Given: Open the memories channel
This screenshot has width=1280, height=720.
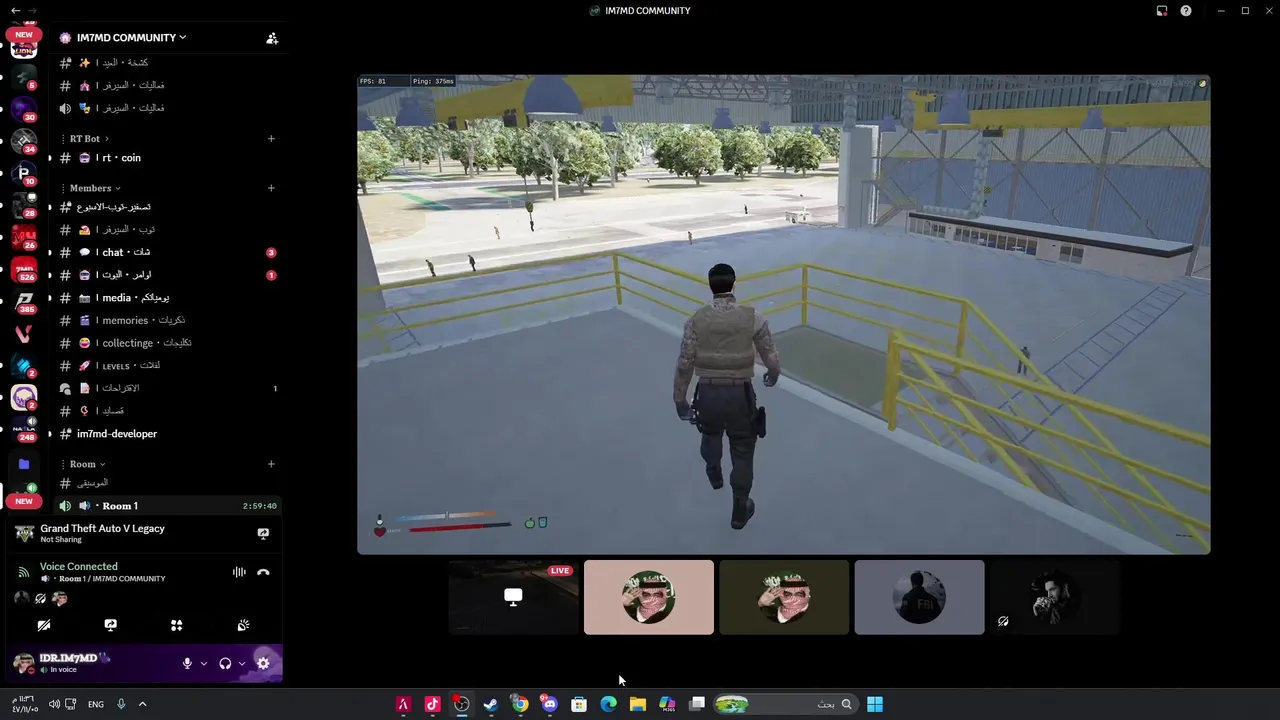Looking at the screenshot, I should (x=165, y=320).
